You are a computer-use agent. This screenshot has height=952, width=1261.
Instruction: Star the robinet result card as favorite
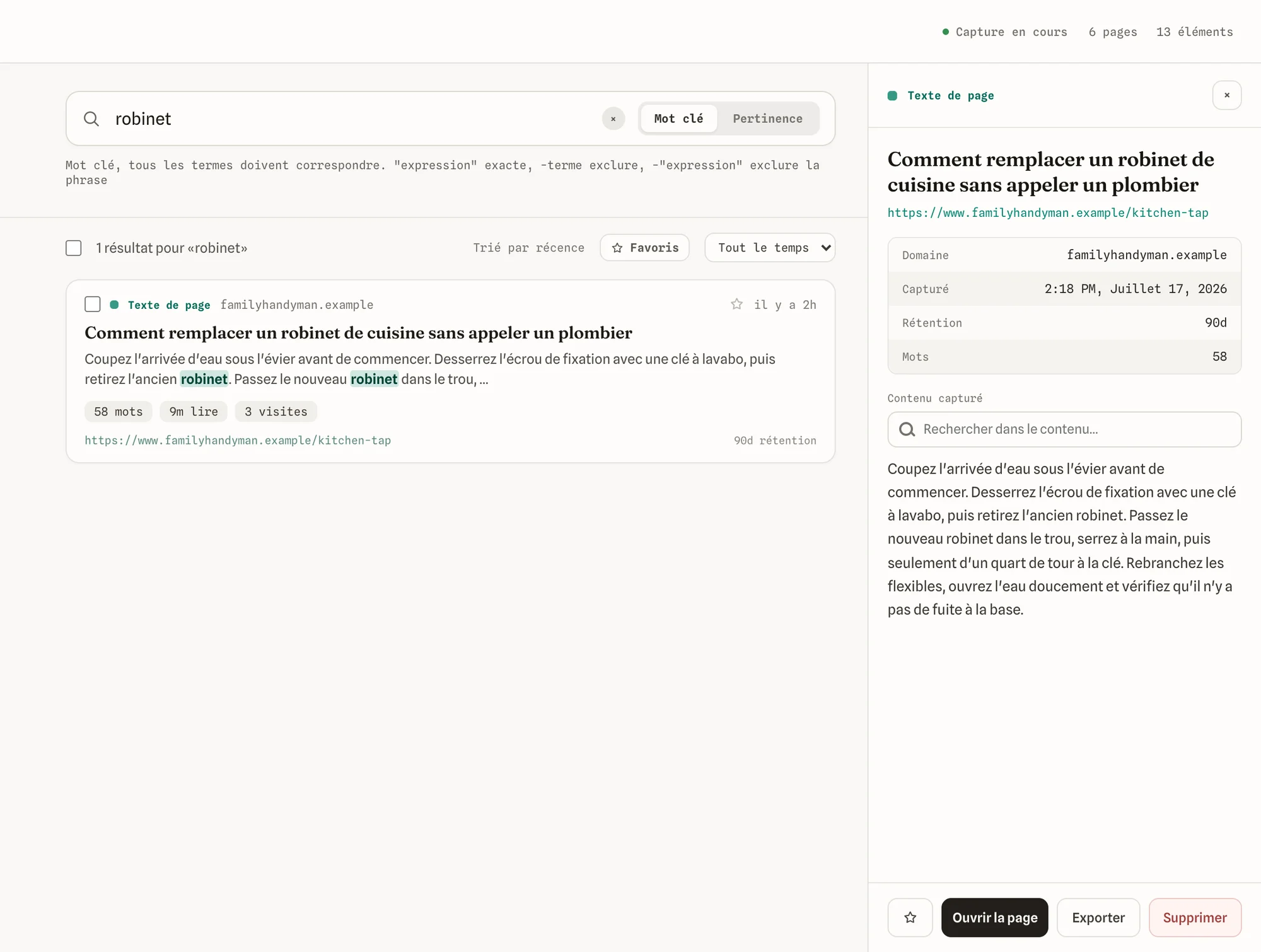click(x=736, y=305)
